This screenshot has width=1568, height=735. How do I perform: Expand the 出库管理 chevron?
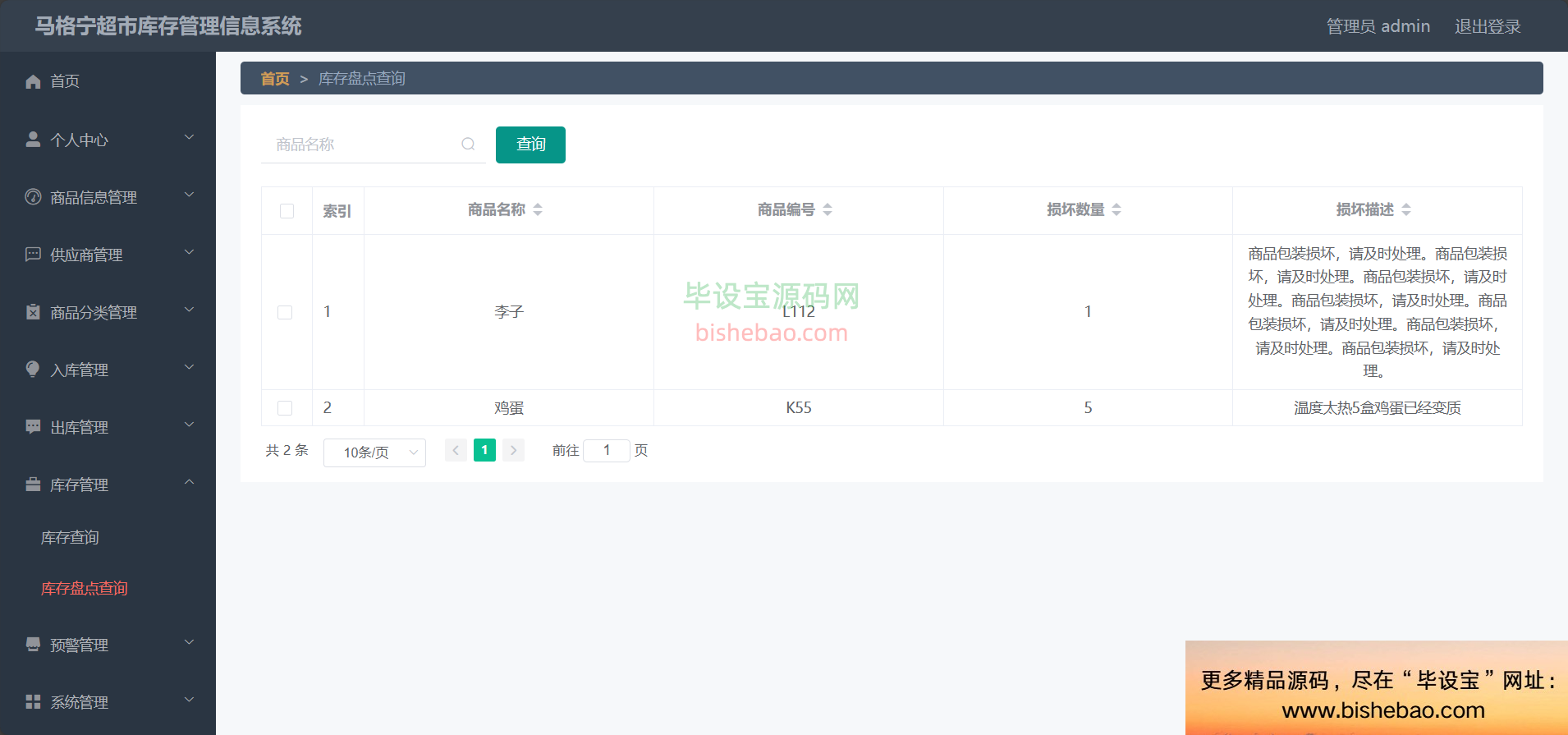point(189,425)
